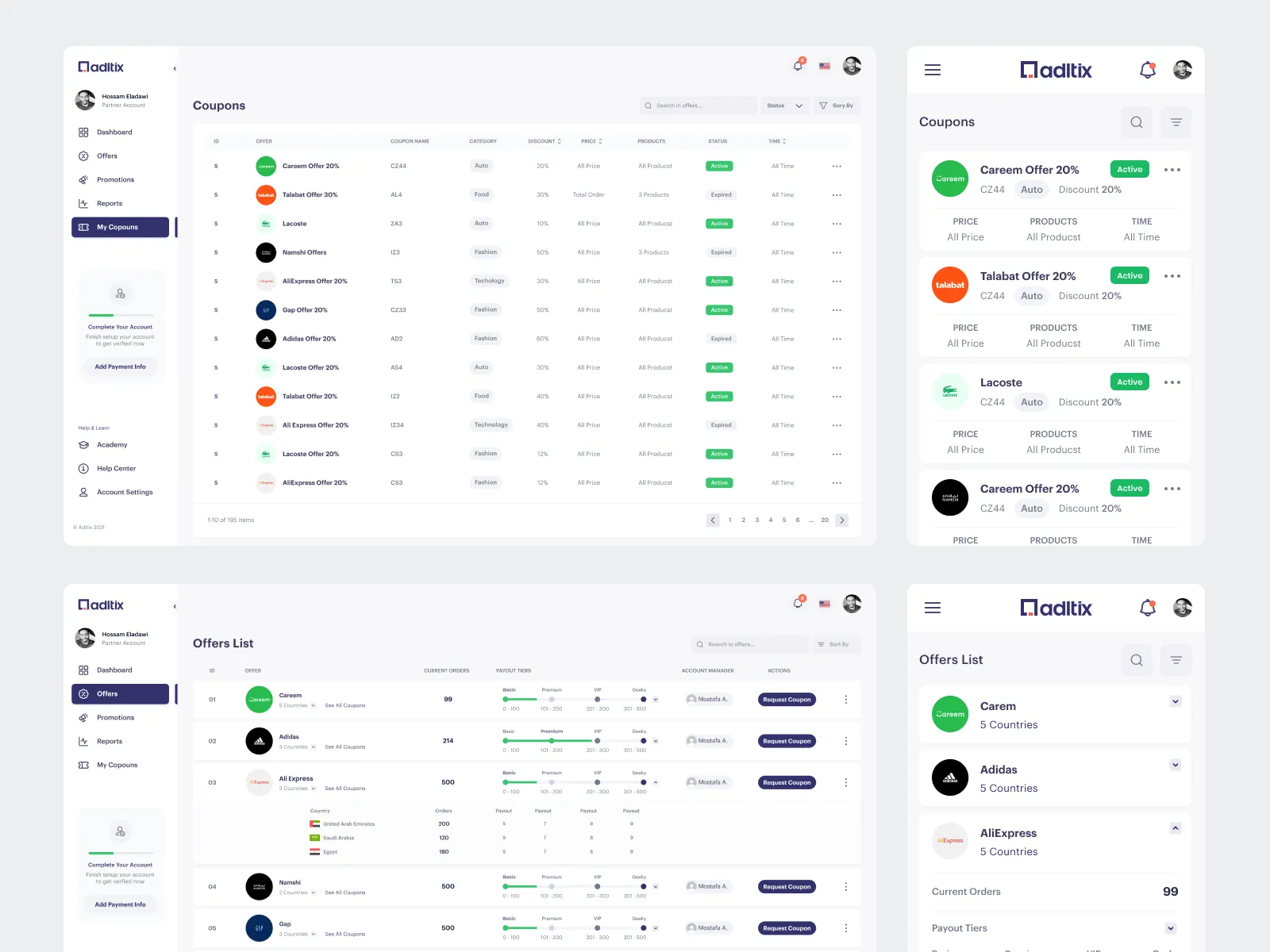Image resolution: width=1270 pixels, height=952 pixels.
Task: Click Adidas logo in offers list row 02
Action: pyautogui.click(x=259, y=741)
